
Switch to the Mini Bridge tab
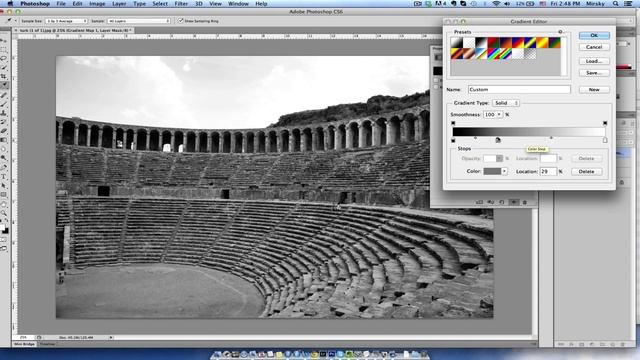coord(24,344)
